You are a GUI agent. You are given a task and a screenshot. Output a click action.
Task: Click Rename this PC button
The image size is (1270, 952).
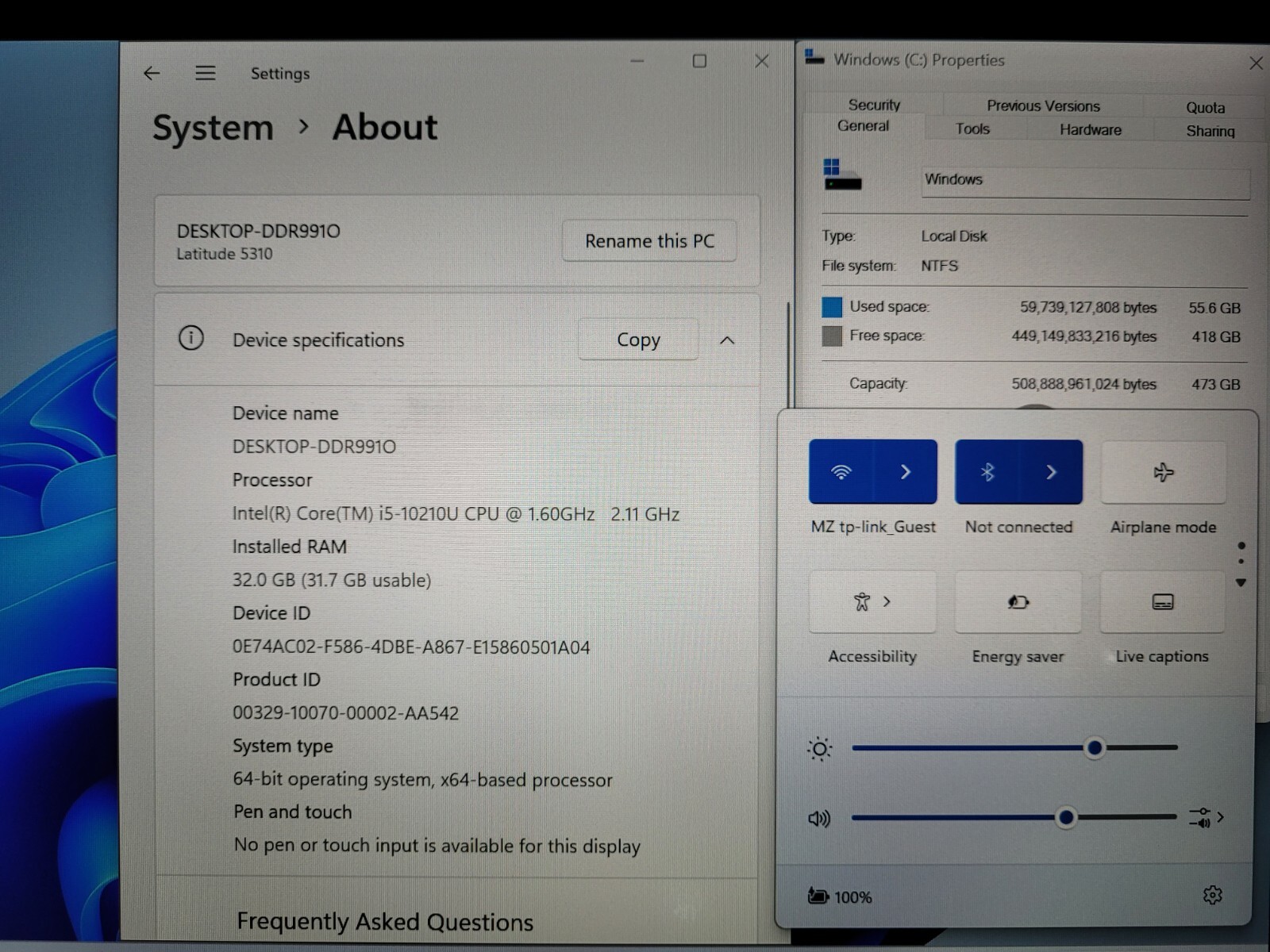(x=649, y=240)
